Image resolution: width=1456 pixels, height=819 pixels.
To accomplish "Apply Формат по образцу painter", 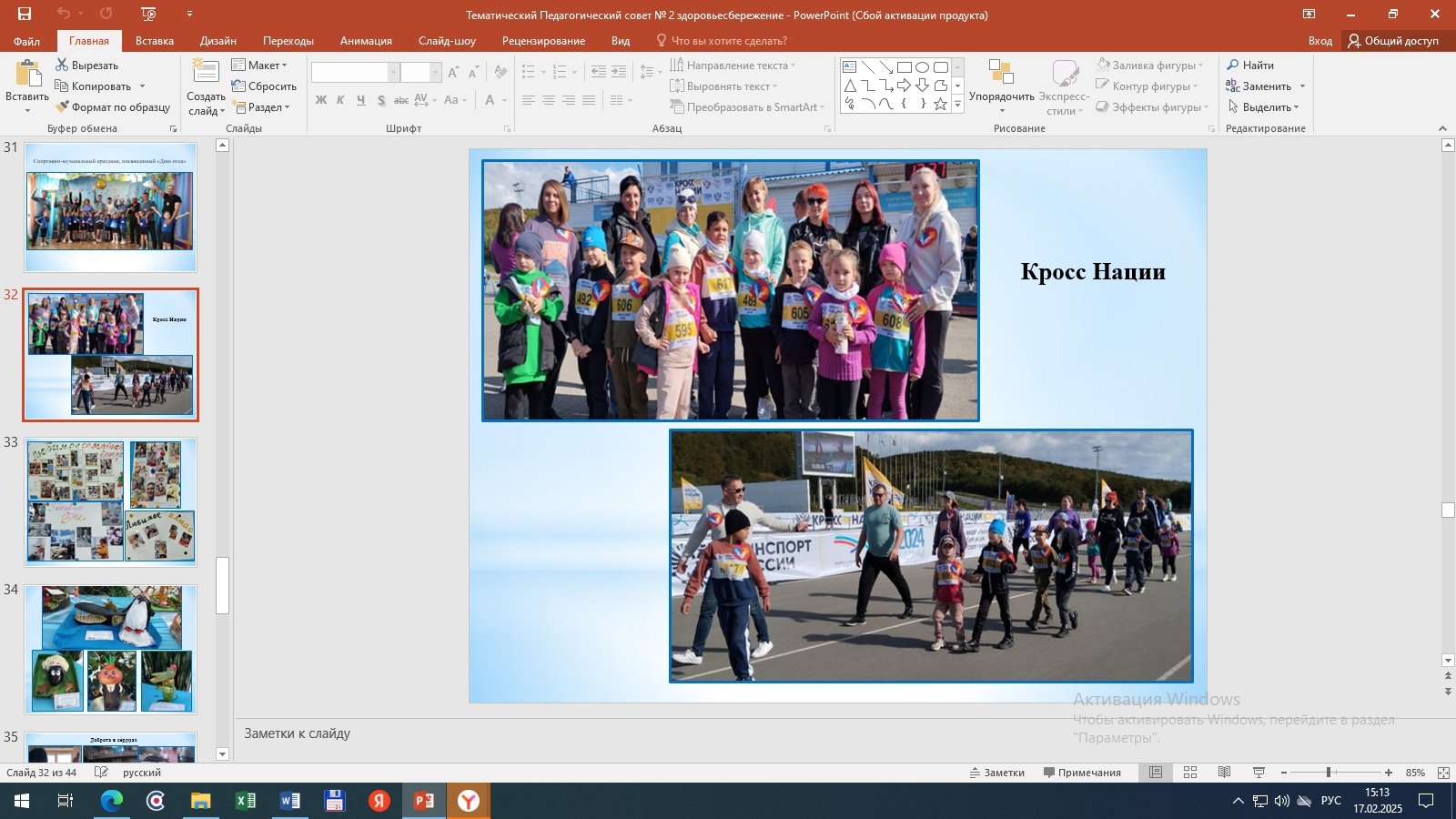I will coord(113,107).
